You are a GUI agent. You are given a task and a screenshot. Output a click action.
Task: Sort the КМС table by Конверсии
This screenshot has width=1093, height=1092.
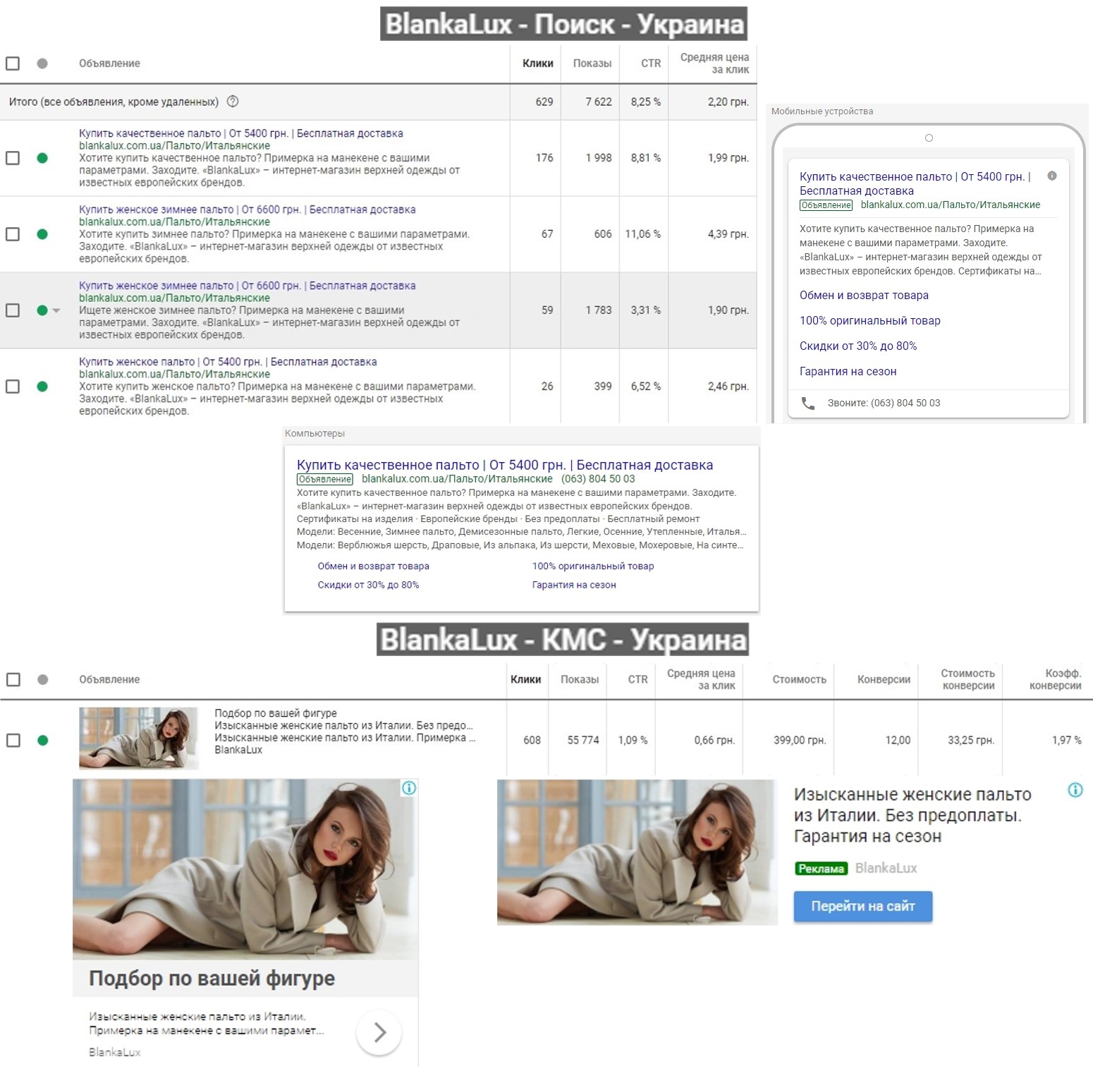tap(884, 679)
